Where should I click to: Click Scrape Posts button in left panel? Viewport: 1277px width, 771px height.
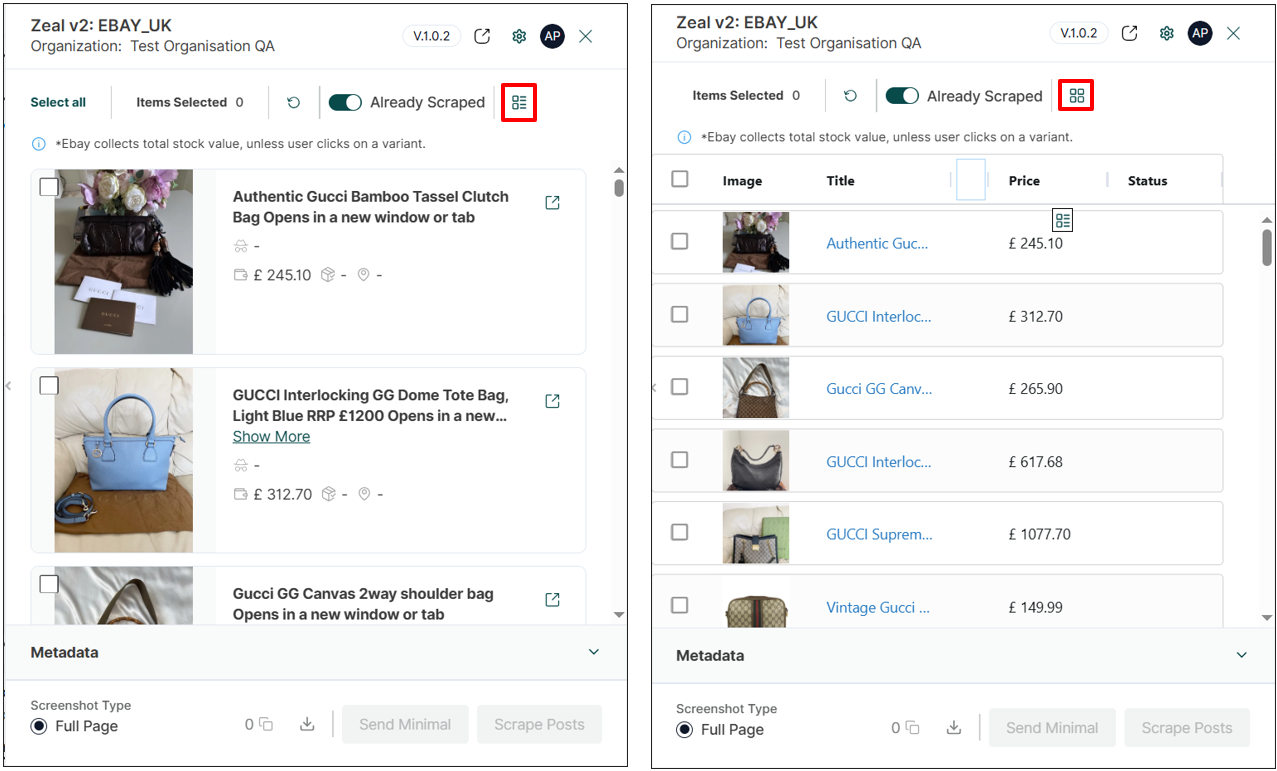(539, 724)
